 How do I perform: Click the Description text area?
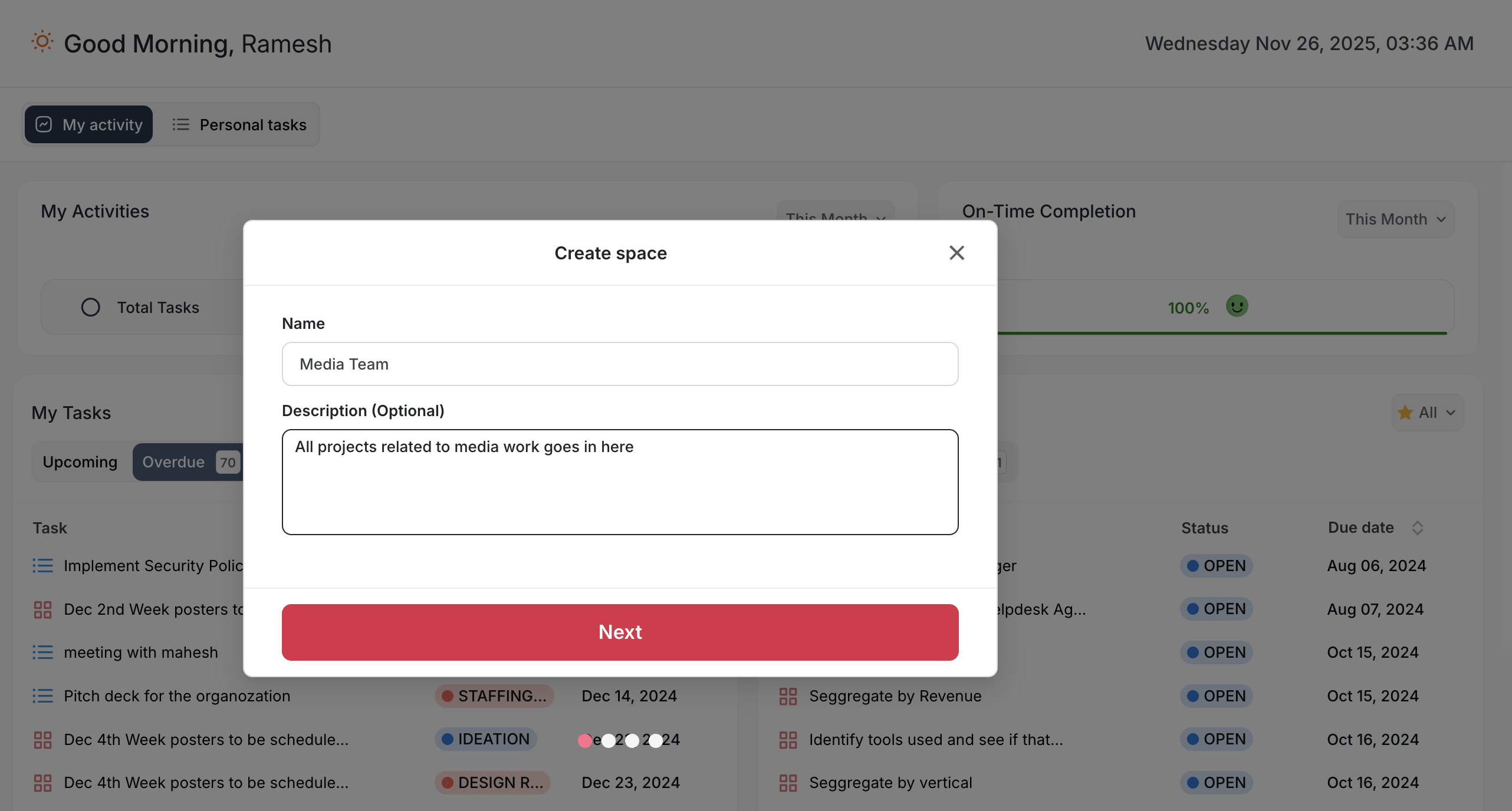pyautogui.click(x=620, y=482)
